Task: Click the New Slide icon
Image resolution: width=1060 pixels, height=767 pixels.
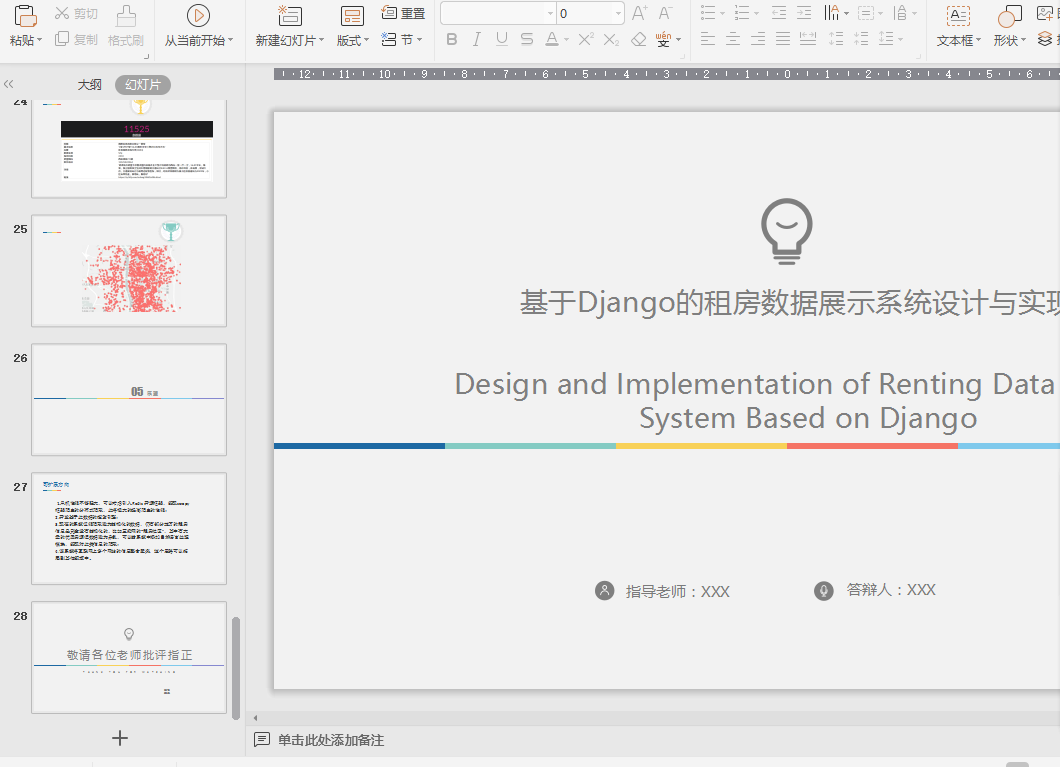Action: 290,15
